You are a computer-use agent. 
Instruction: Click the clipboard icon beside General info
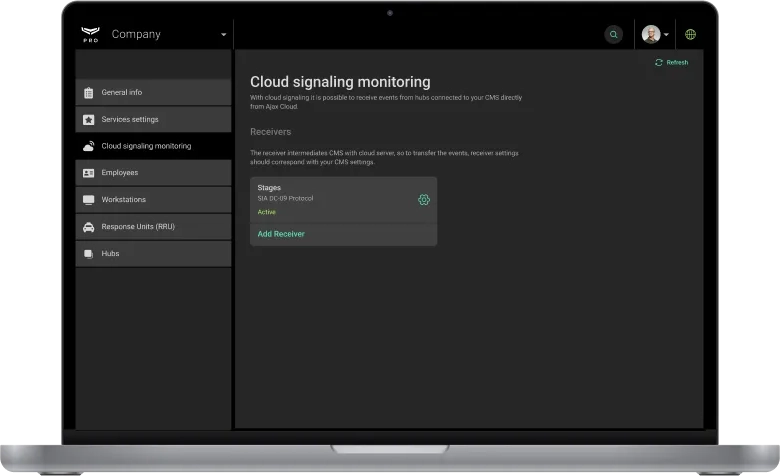pyautogui.click(x=89, y=93)
